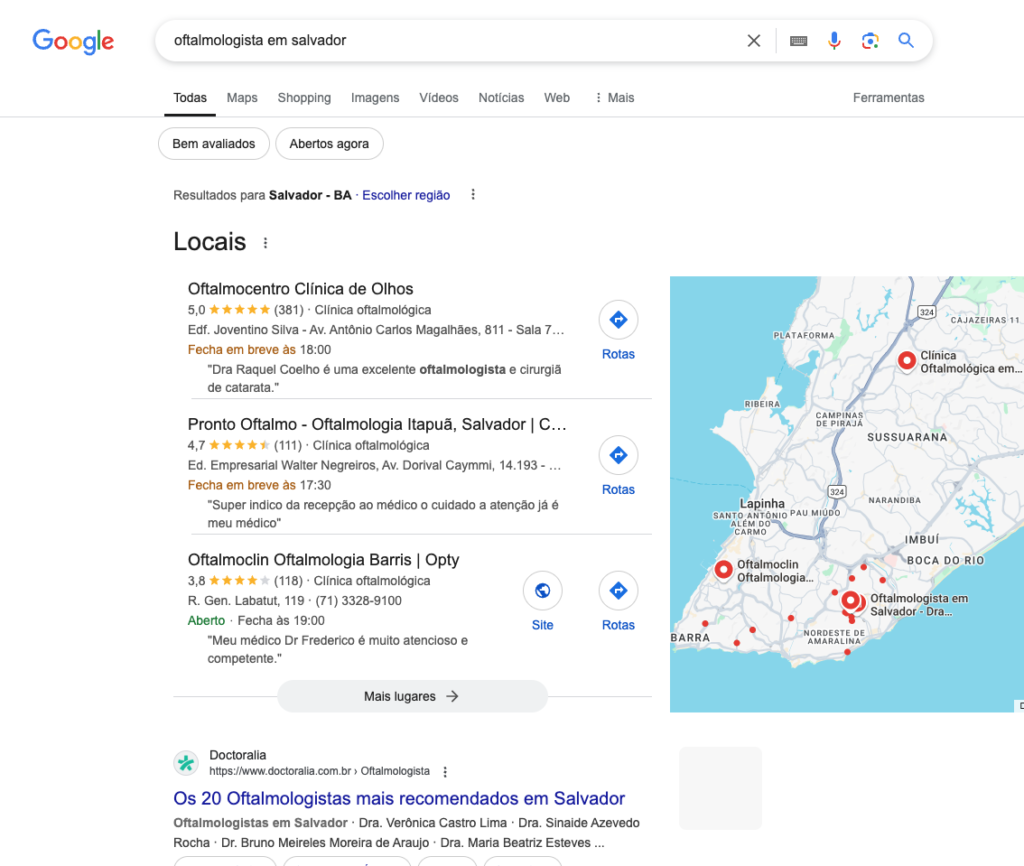The height and width of the screenshot is (866, 1024).
Task: Open the three-dot menu beside Locais heading
Action: [265, 243]
